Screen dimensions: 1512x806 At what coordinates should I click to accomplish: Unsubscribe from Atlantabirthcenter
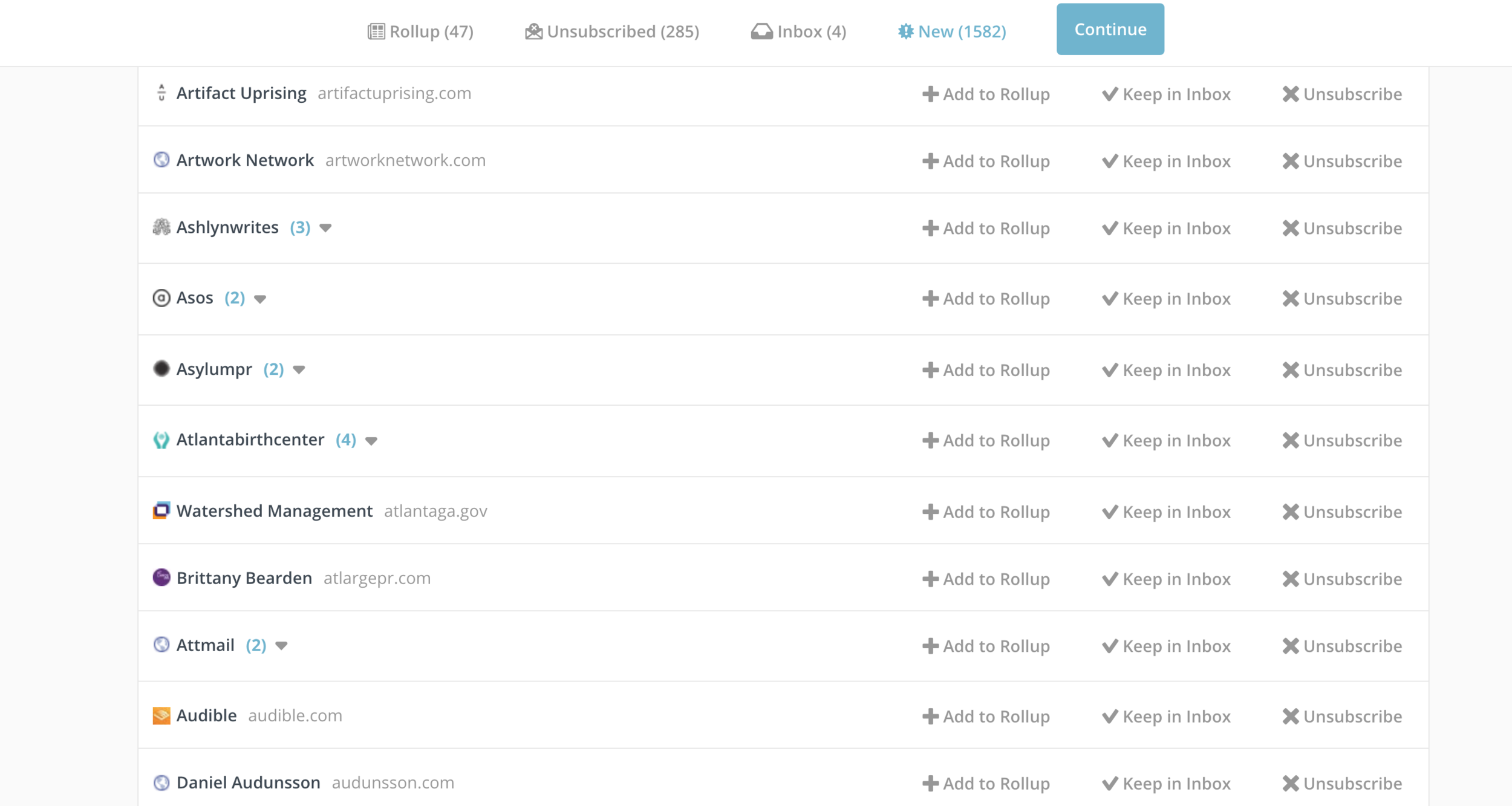[x=1342, y=441]
